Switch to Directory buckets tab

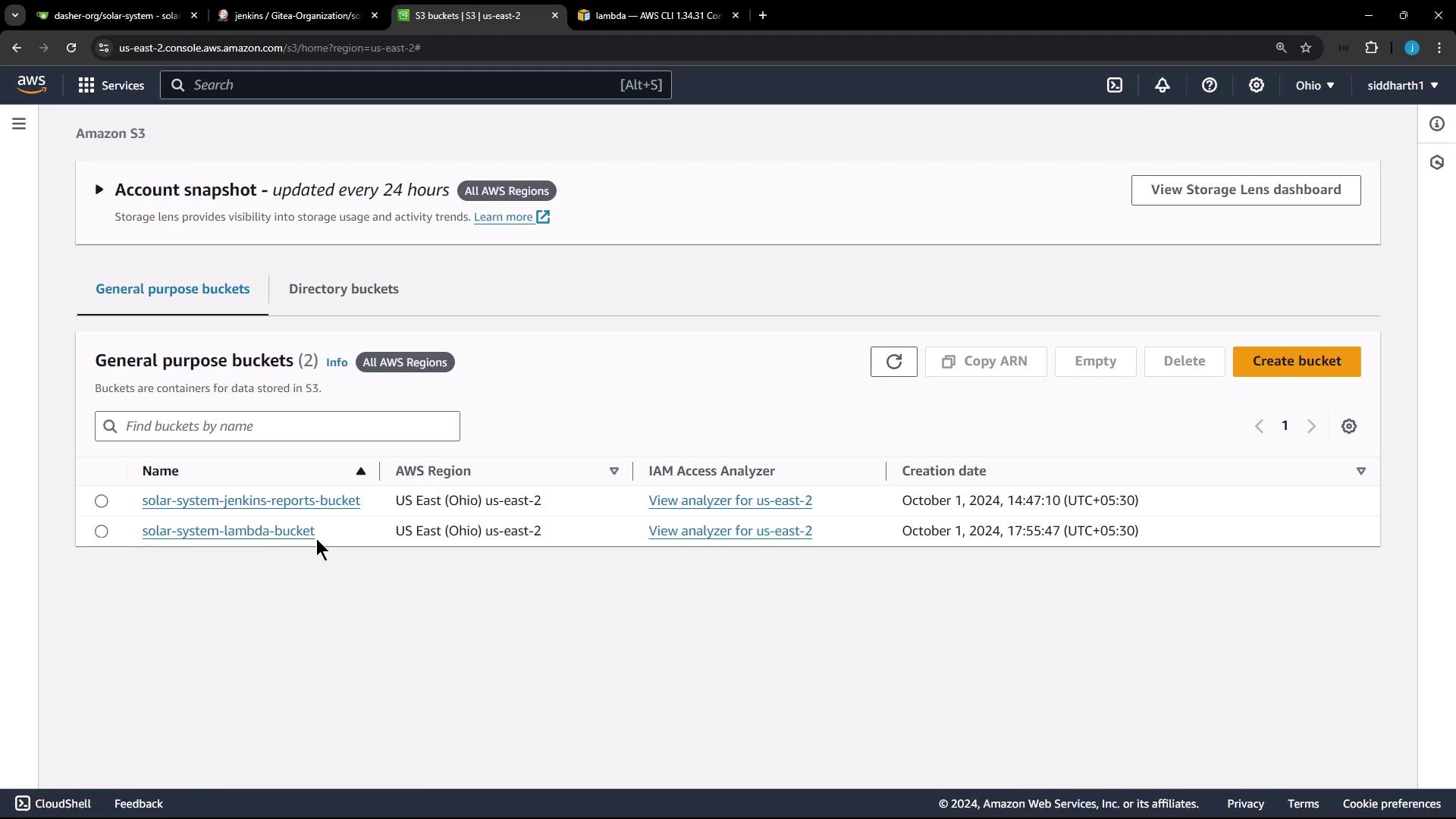point(344,289)
